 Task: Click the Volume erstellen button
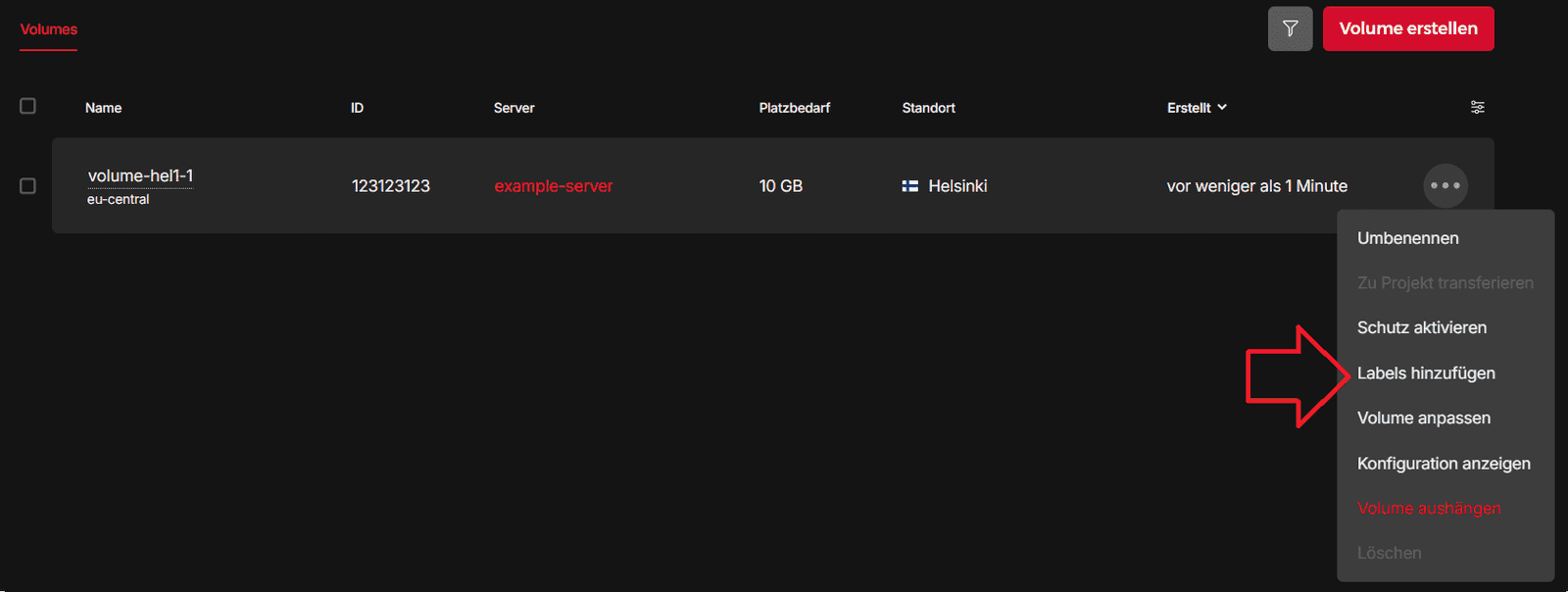[1408, 28]
